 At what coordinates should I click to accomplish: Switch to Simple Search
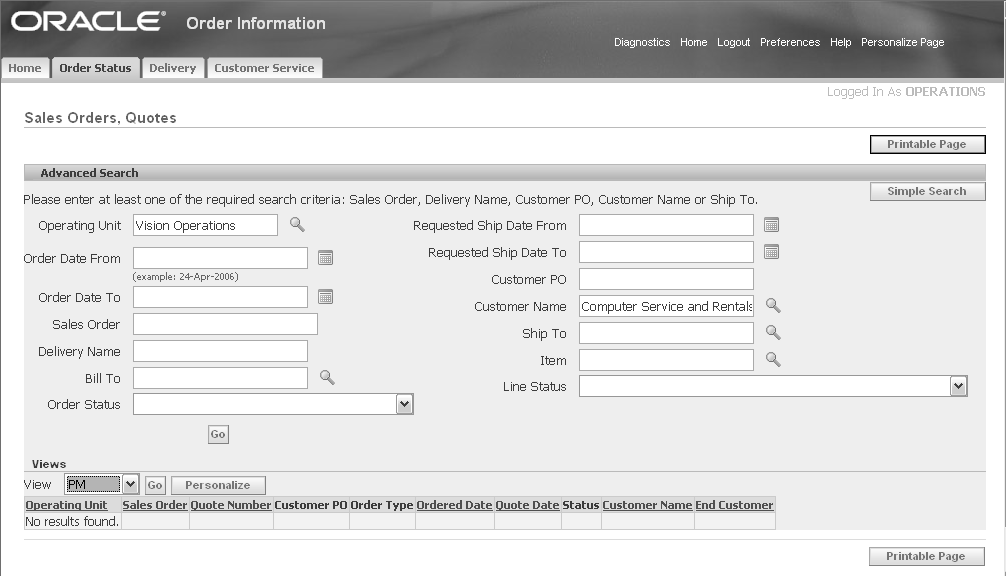point(927,191)
